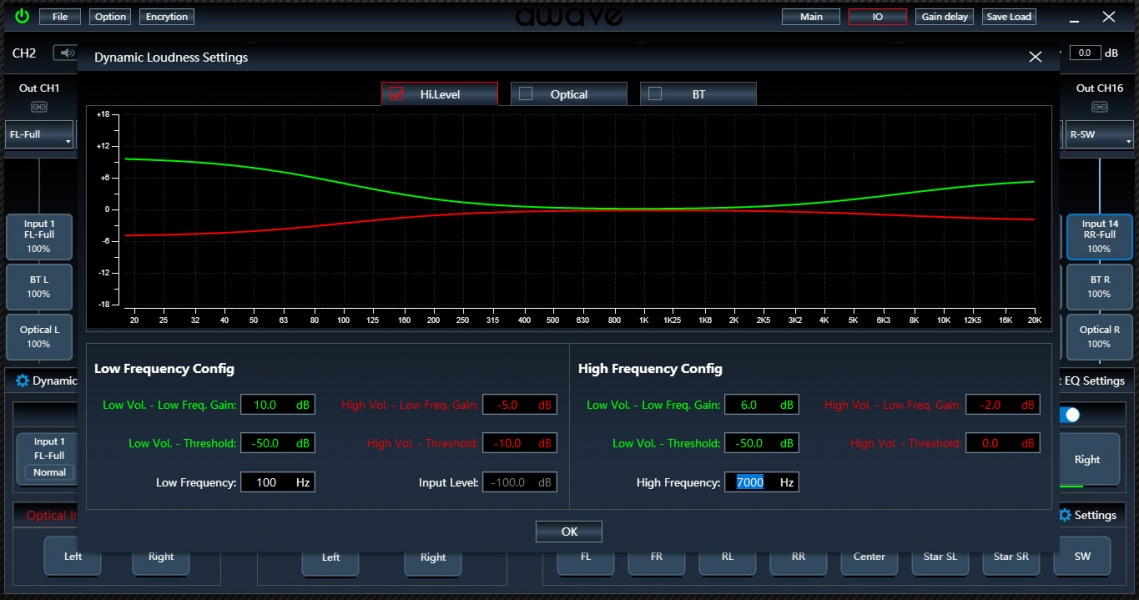The height and width of the screenshot is (600, 1139).
Task: Click the 'Optical In' red label
Action: click(52, 515)
